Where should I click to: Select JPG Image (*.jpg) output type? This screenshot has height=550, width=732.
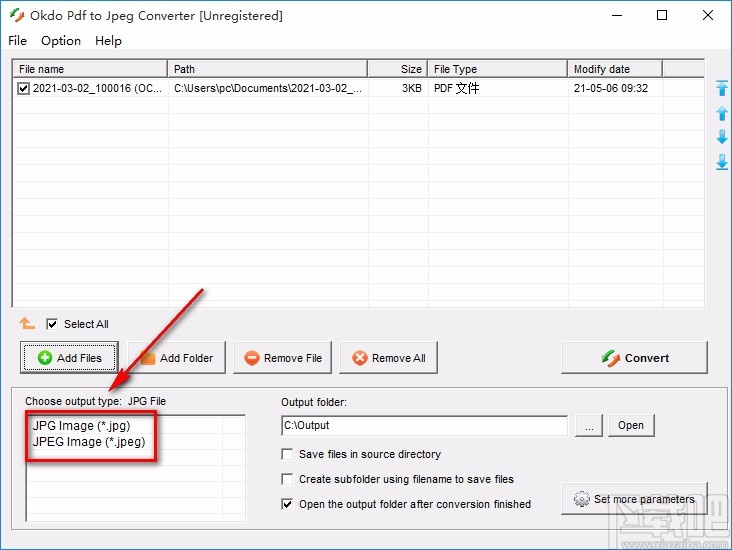coord(82,426)
